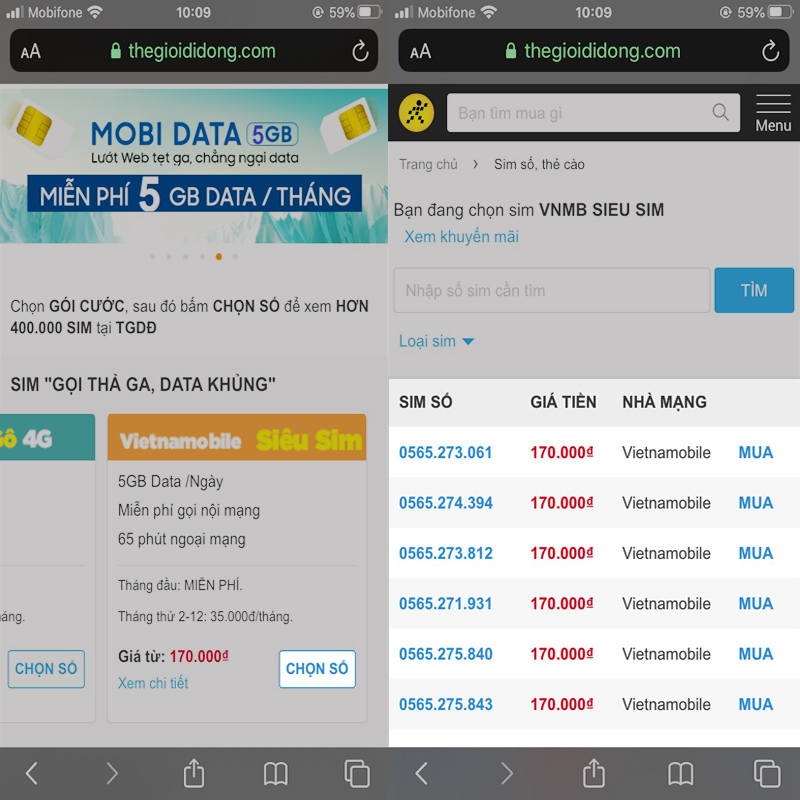Click the Sim số, thẻ cào breadcrumb
The image size is (800, 800).
click(539, 164)
